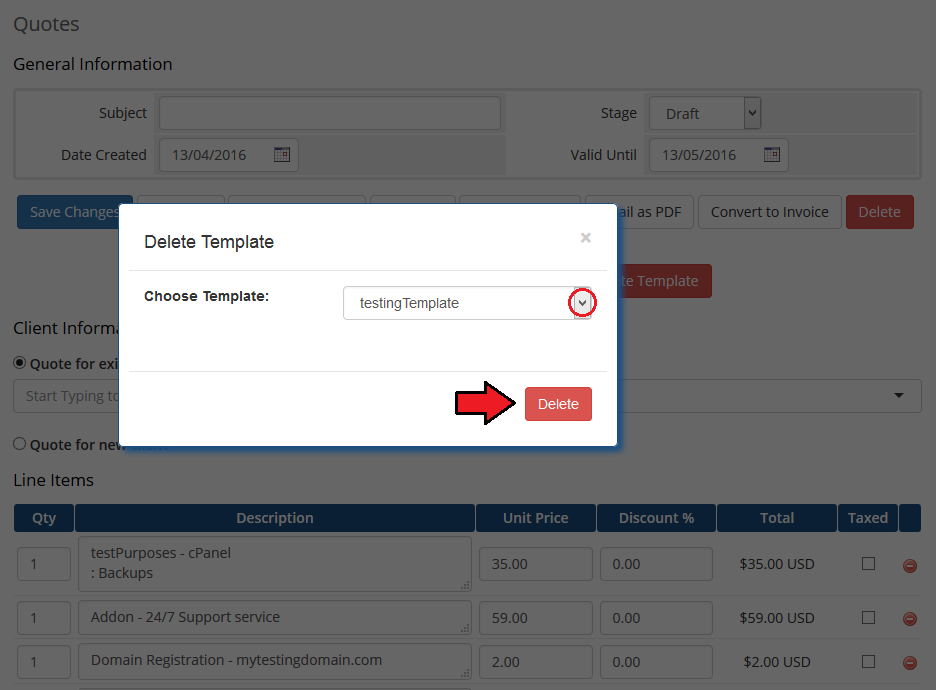
Task: Click the Delete Template dialog title
Action: coord(209,242)
